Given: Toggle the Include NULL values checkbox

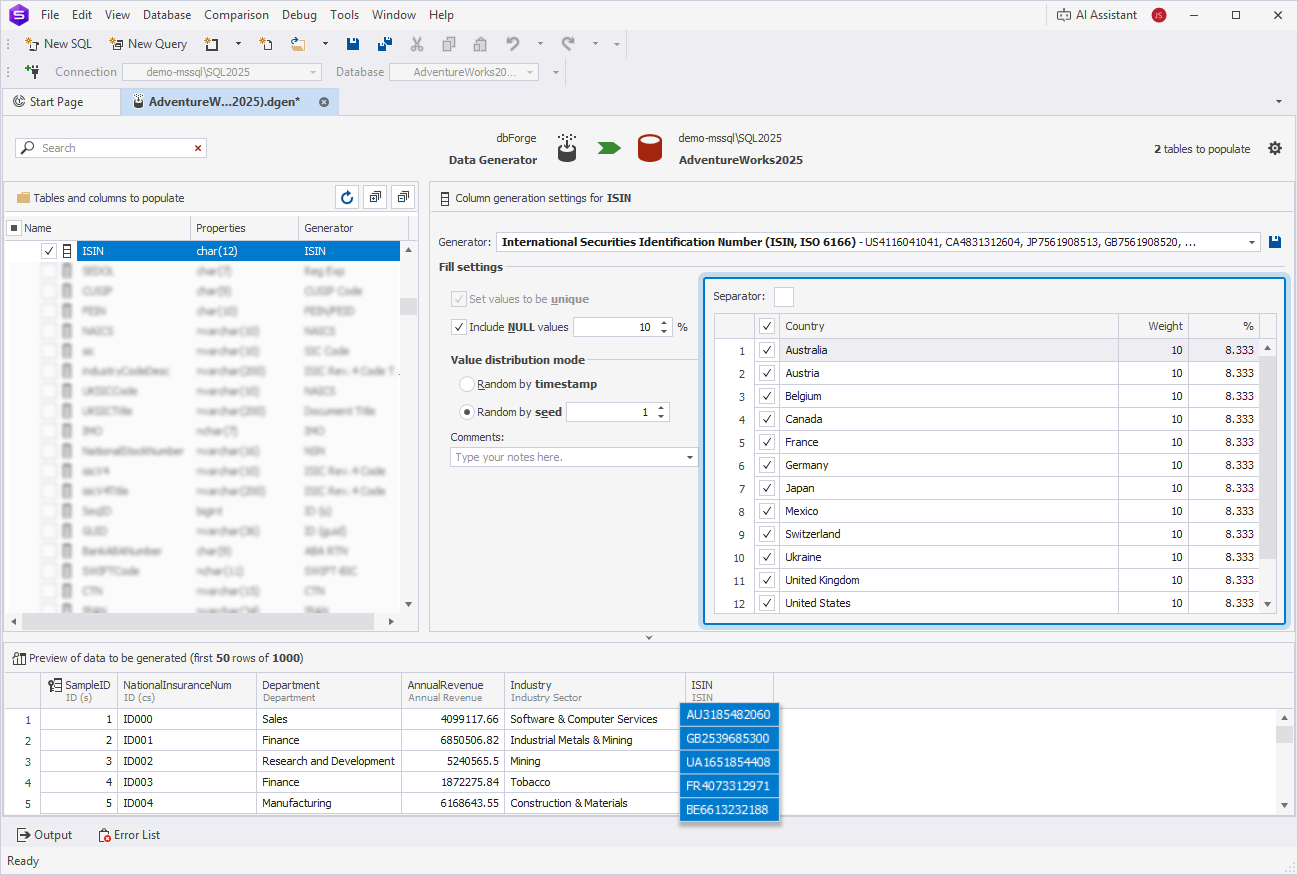Looking at the screenshot, I should (x=459, y=327).
